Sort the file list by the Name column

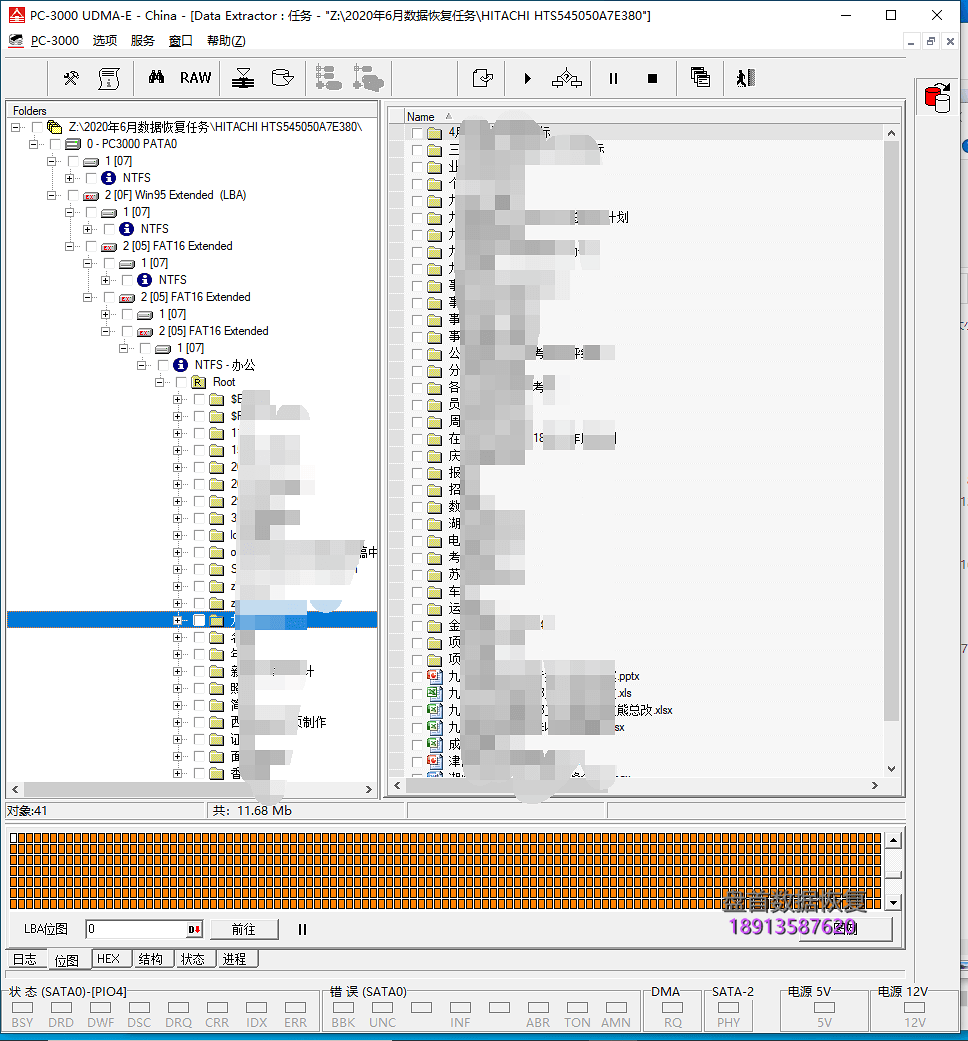click(421, 117)
